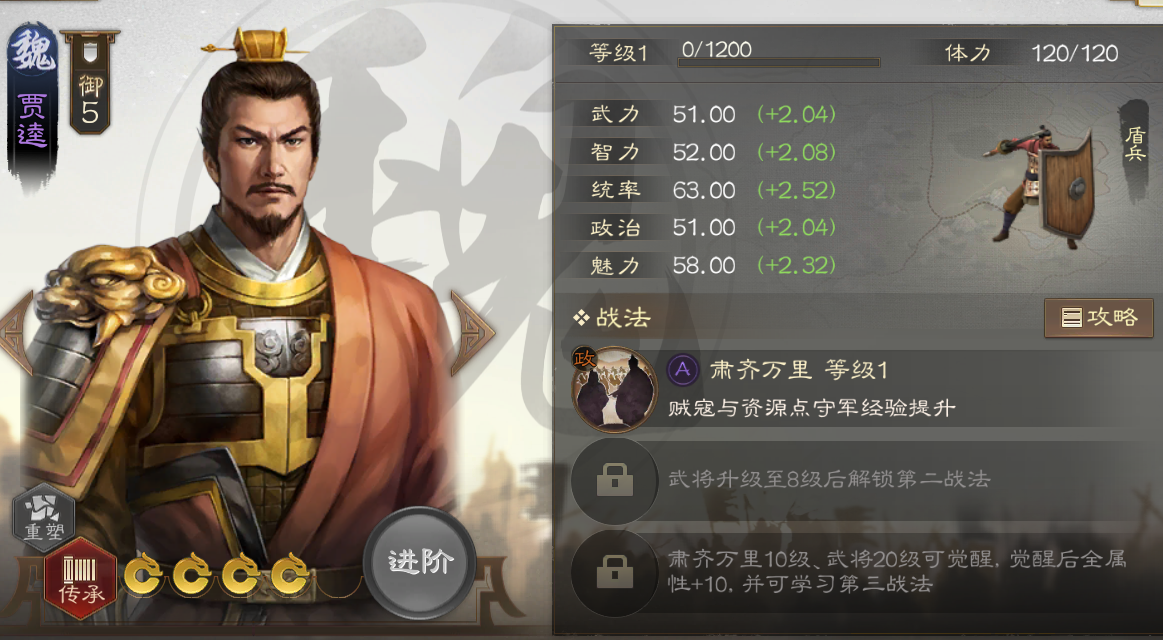Go to previous general with left arrow

[x=16, y=333]
